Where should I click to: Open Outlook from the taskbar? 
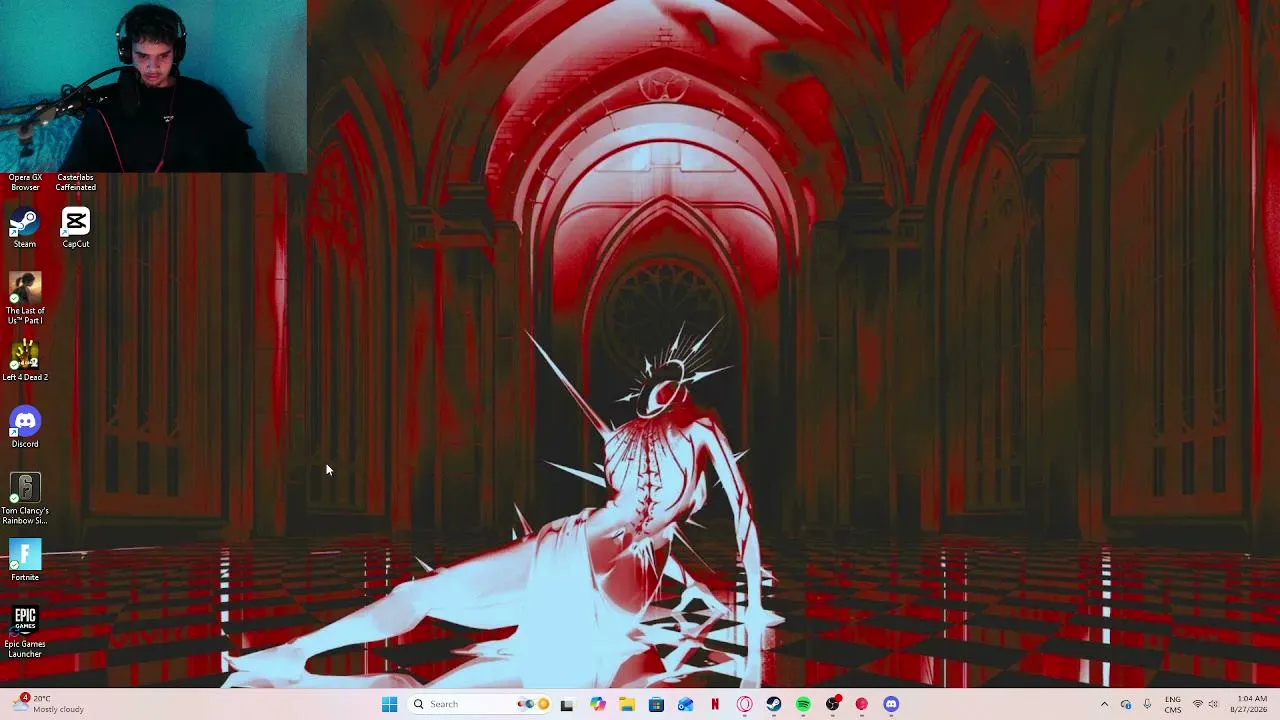(x=685, y=704)
